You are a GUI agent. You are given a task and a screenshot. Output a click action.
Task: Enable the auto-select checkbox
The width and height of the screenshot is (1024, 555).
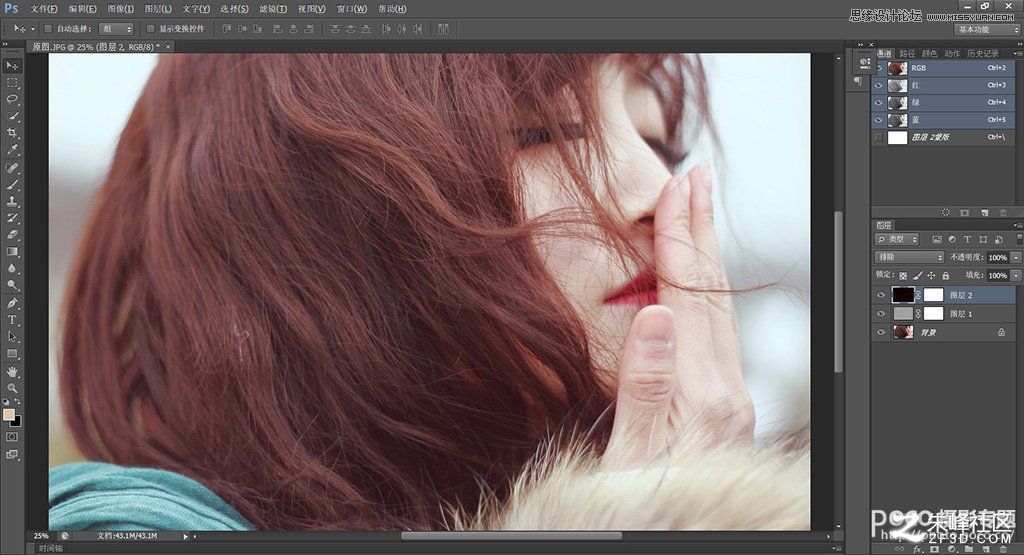48,29
